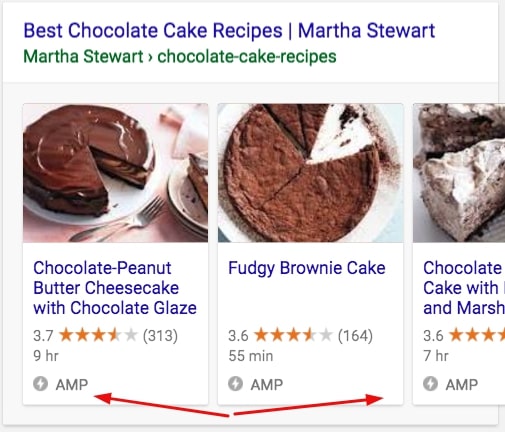Click star rating on third recipe card

(x=477, y=335)
